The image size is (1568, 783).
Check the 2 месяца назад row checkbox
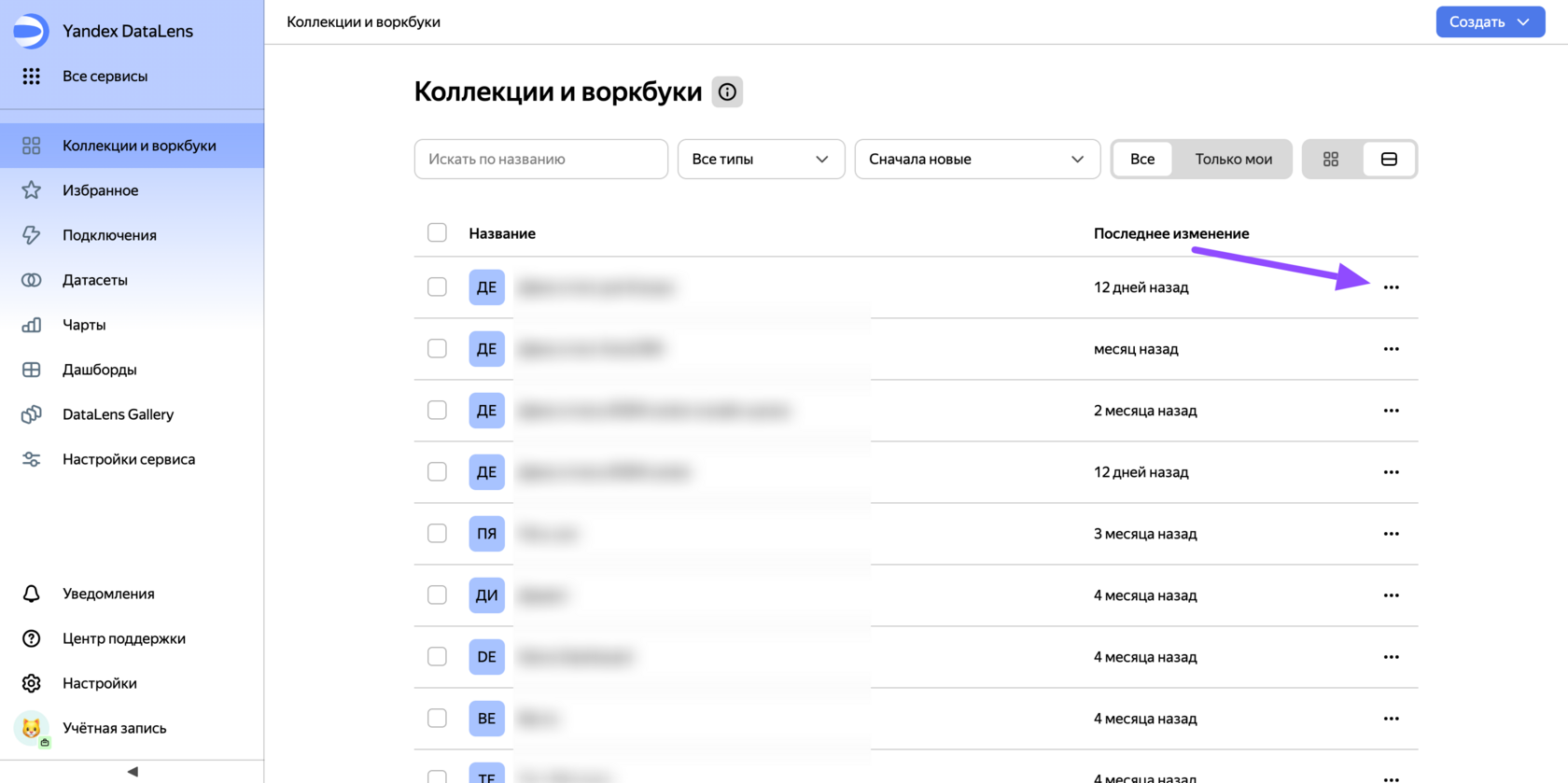point(437,410)
